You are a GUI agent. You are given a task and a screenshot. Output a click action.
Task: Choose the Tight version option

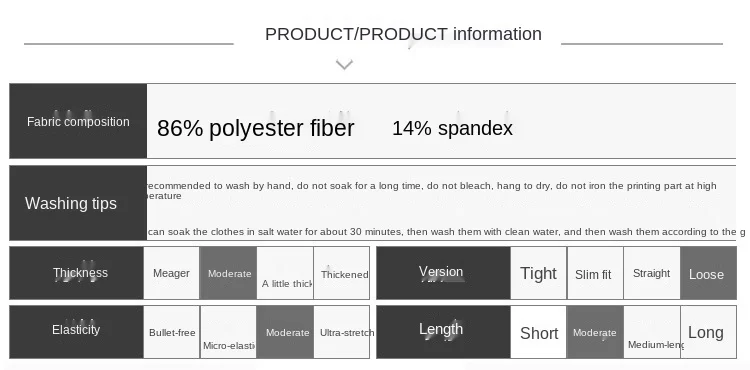pyautogui.click(x=539, y=273)
